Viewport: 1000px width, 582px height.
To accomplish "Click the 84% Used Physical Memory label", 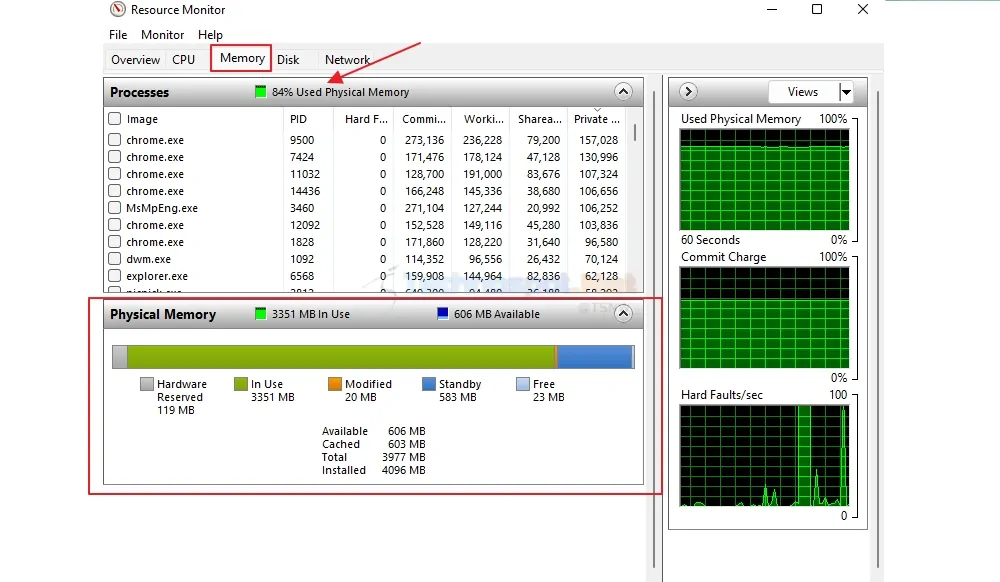I will [341, 92].
